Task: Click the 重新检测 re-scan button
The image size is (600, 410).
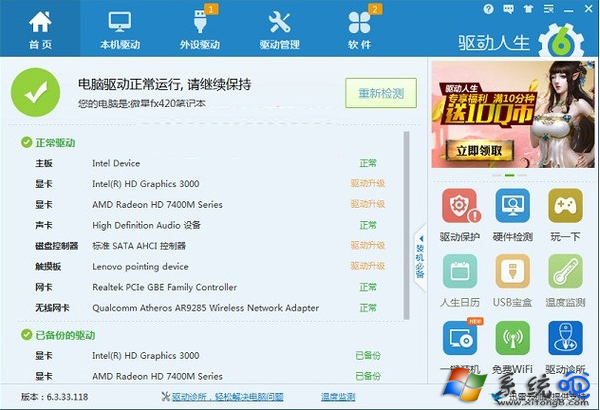Action: [x=381, y=93]
